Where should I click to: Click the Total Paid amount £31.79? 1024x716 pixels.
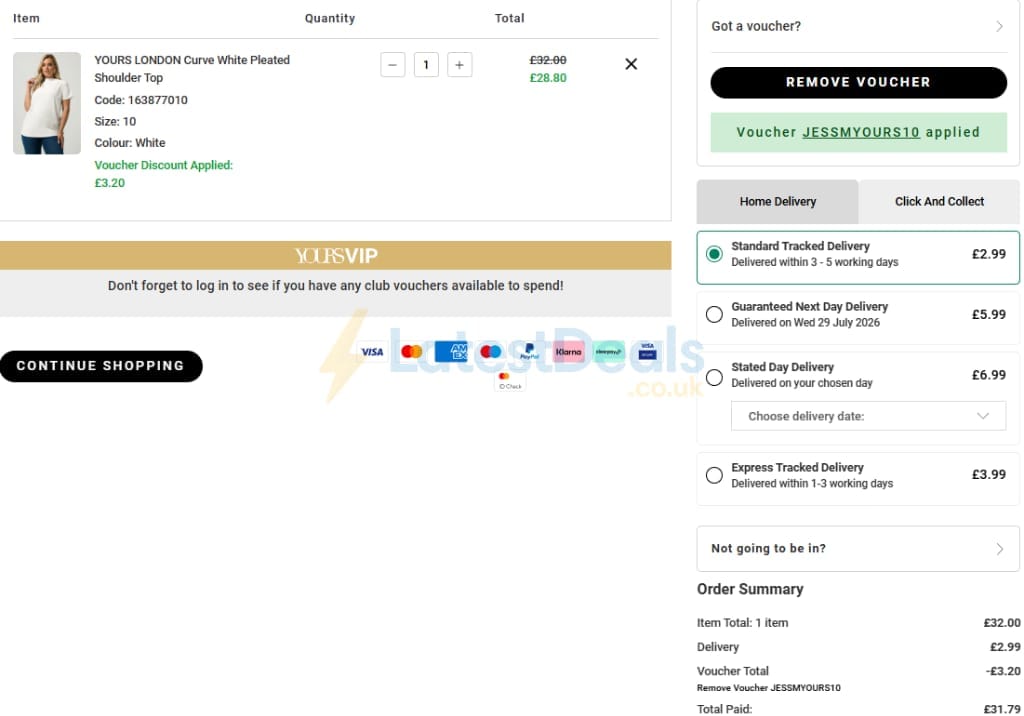pyautogui.click(x=1002, y=709)
